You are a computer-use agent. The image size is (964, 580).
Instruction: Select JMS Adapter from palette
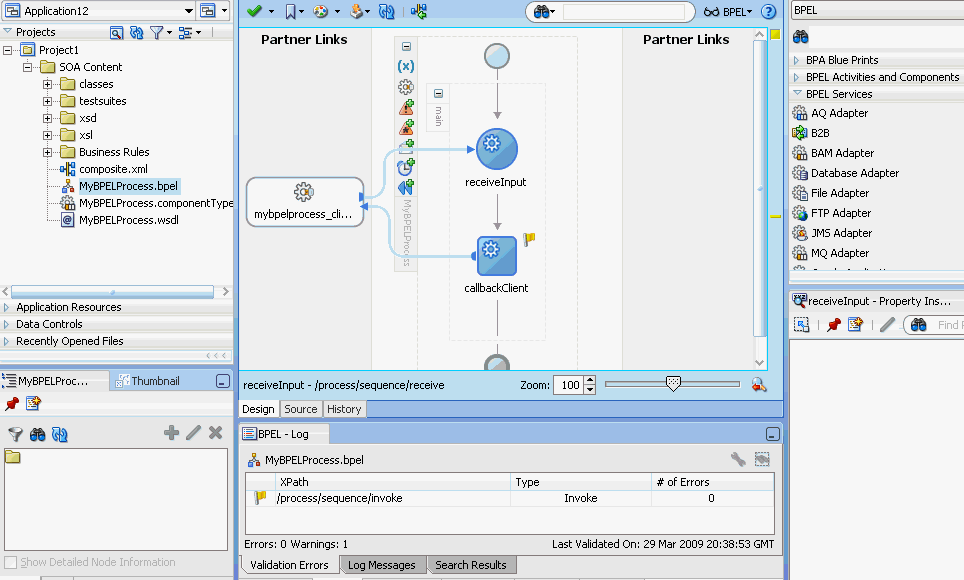coord(841,233)
